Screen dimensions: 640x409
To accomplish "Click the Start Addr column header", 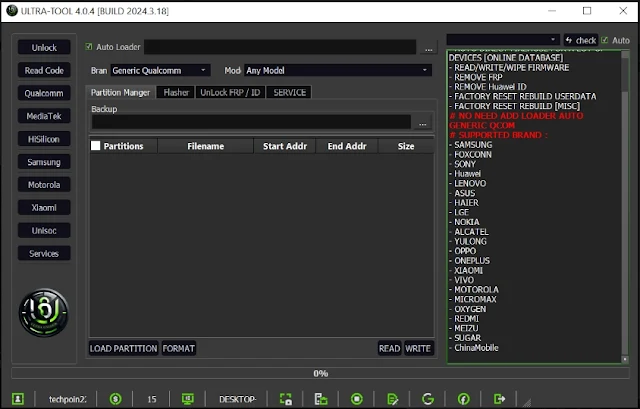I will point(284,146).
